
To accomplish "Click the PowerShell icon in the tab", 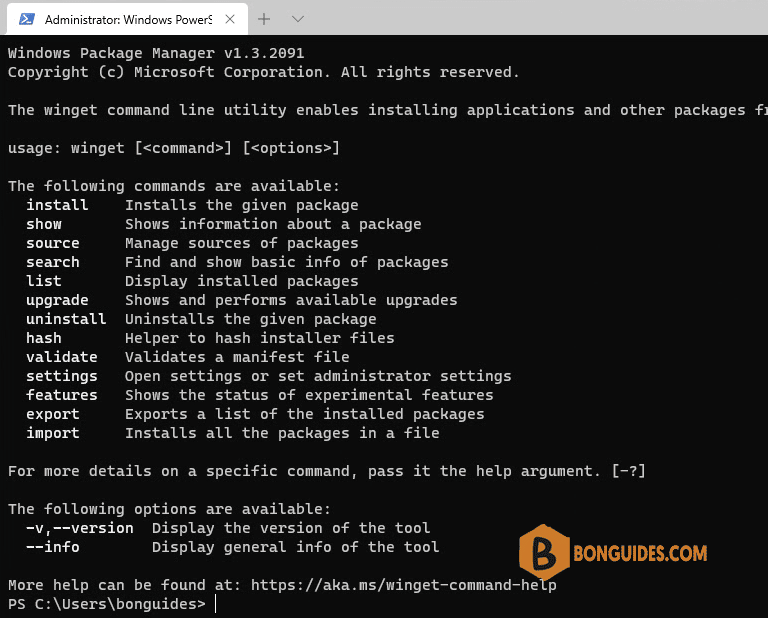I will [26, 19].
